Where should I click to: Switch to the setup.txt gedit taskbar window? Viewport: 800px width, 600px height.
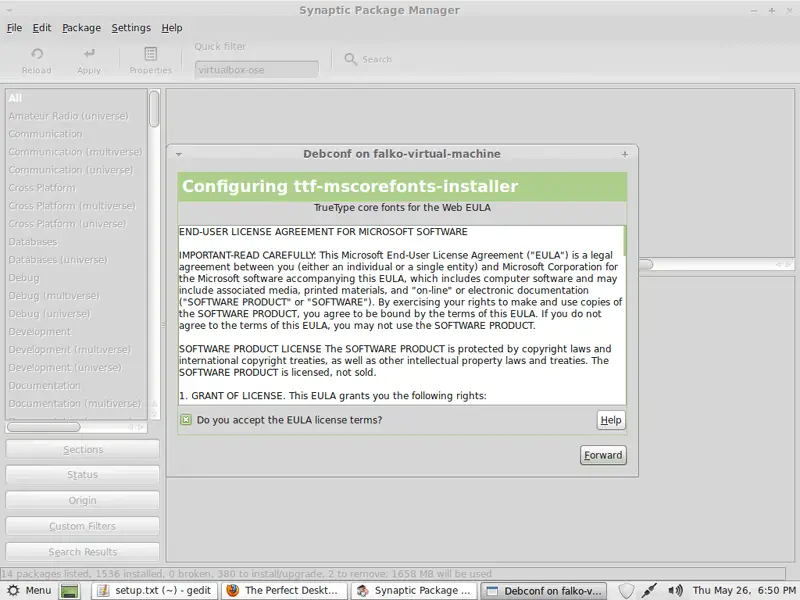(155, 591)
